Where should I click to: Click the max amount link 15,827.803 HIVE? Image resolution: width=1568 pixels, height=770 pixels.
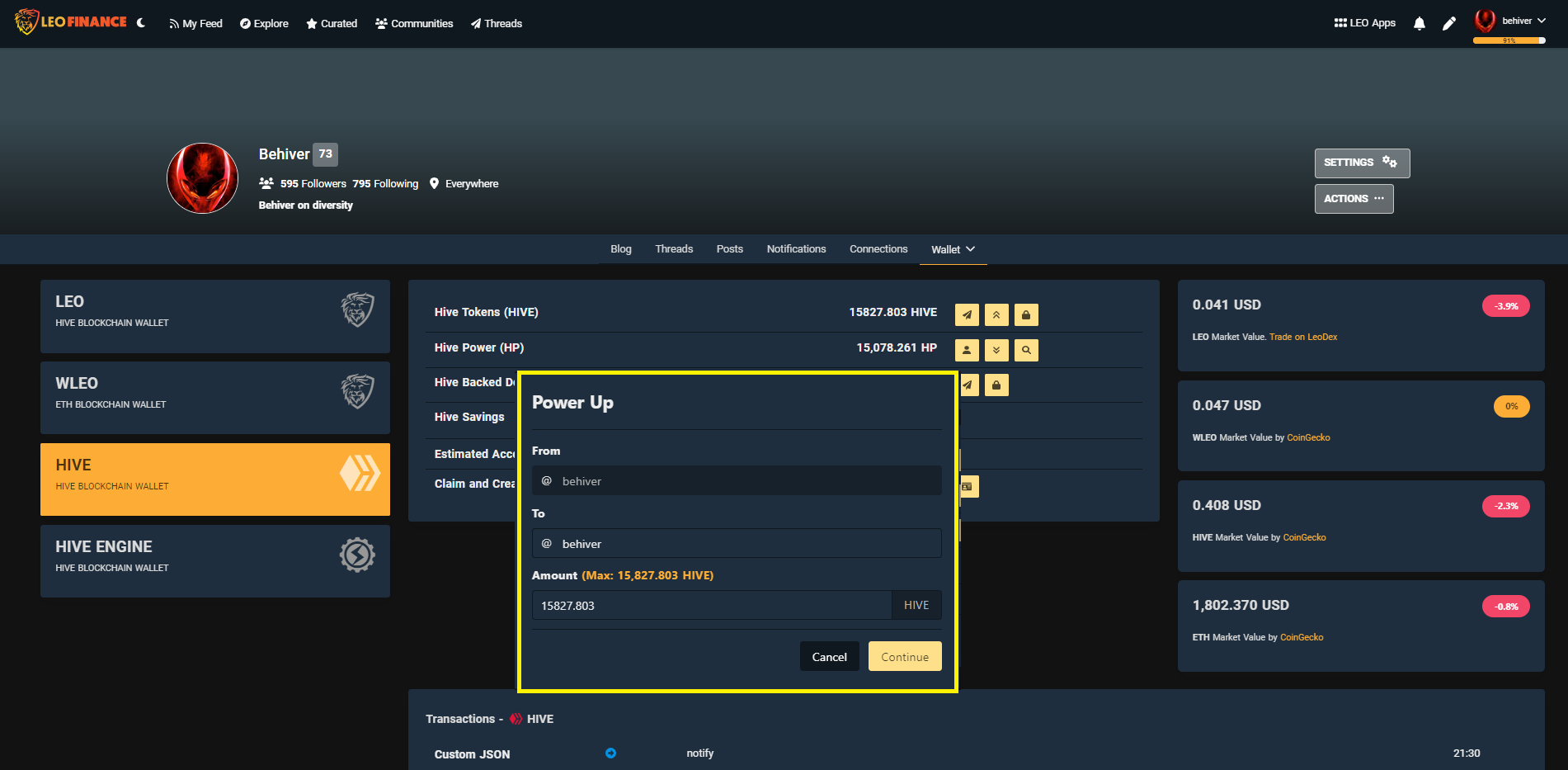point(647,575)
